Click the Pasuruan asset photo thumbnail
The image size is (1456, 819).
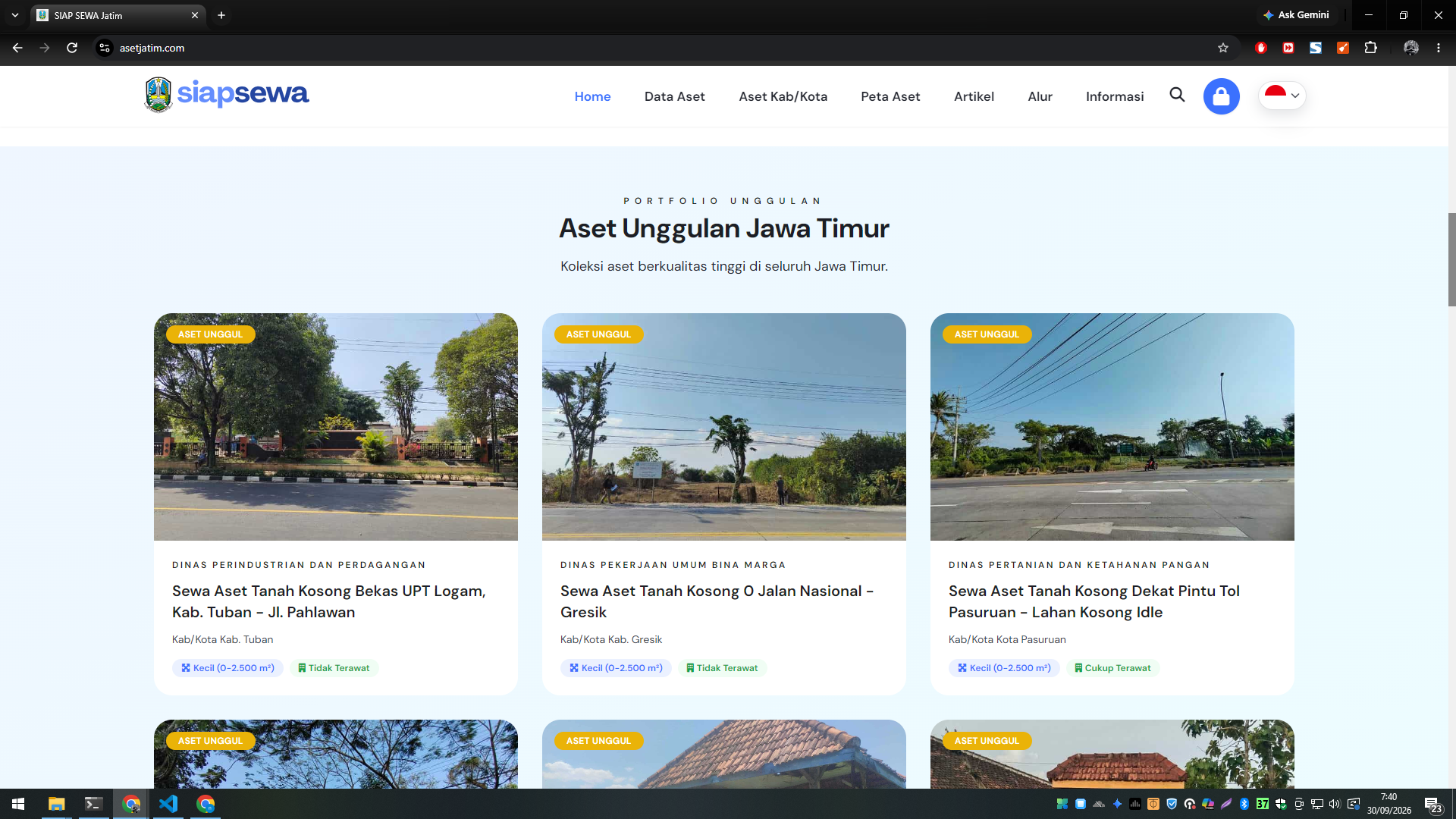click(x=1112, y=427)
